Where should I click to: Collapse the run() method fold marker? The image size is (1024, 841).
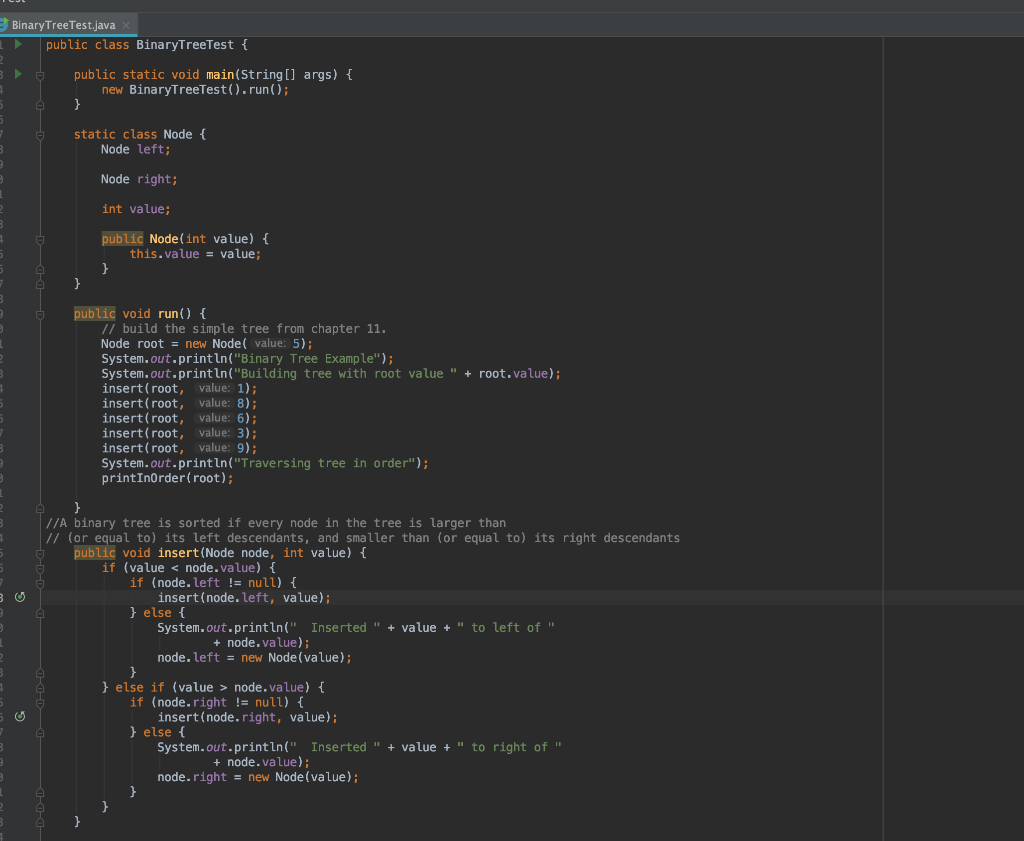pyautogui.click(x=40, y=315)
